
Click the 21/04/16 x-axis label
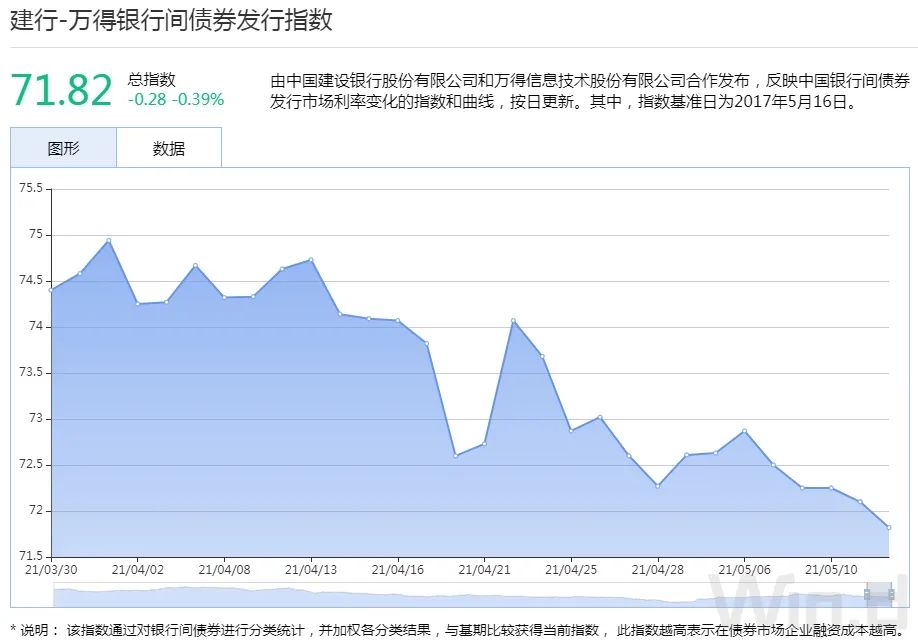(398, 570)
